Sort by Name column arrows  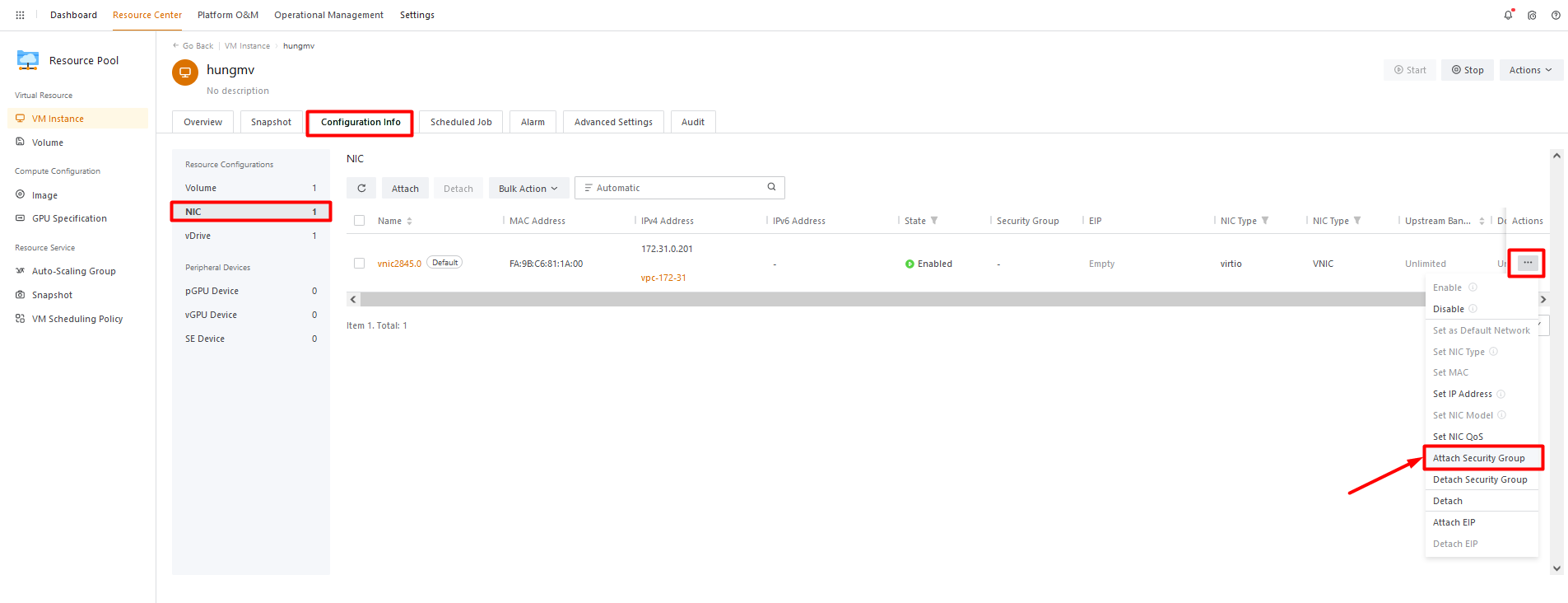(409, 221)
